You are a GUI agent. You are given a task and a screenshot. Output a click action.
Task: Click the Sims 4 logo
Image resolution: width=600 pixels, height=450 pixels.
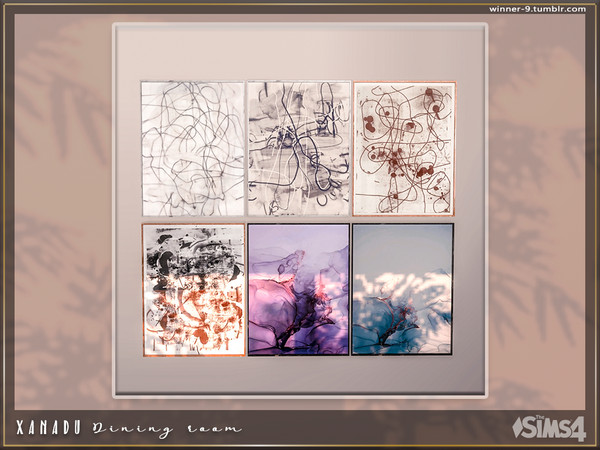(549, 428)
